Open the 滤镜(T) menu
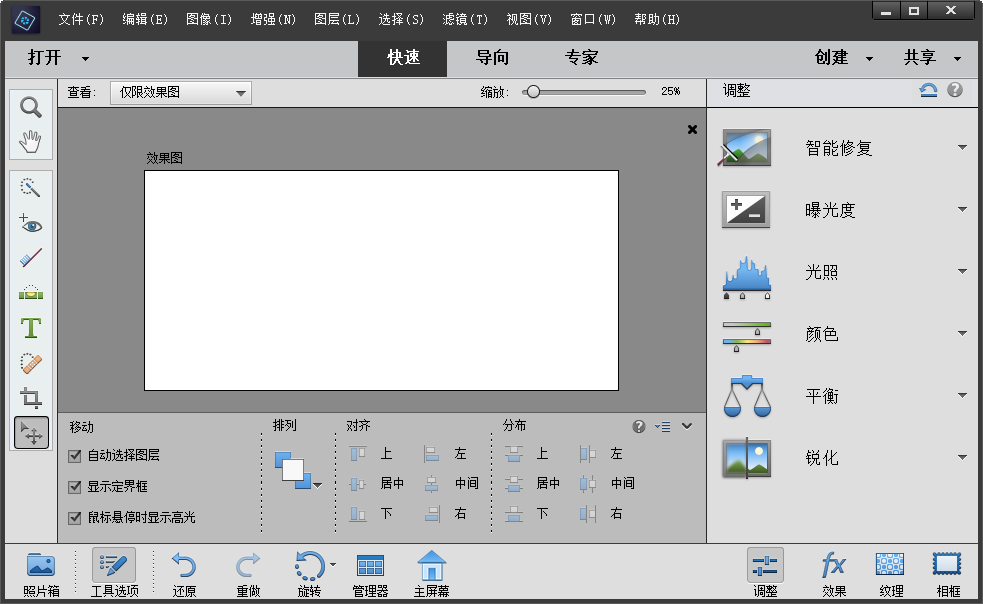The width and height of the screenshot is (983, 604). [465, 19]
